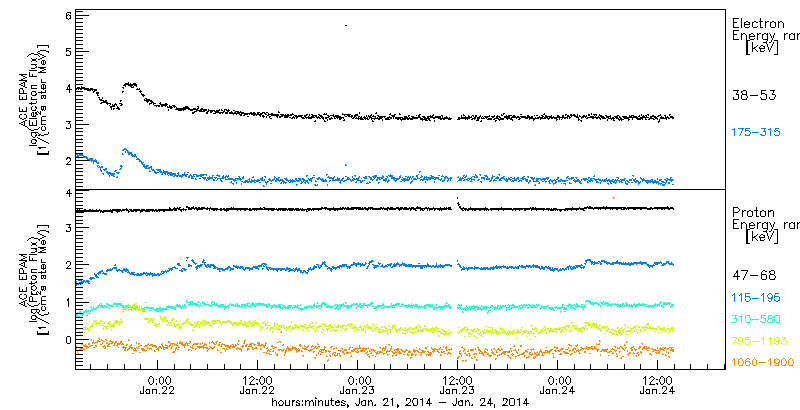Click the '6' tick on electron flux axis

pos(70,16)
